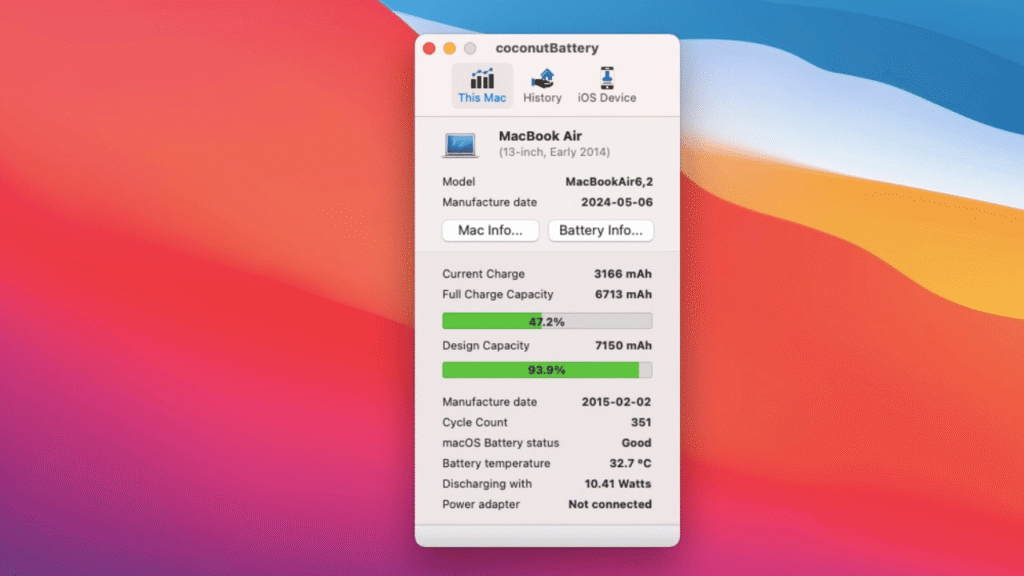The height and width of the screenshot is (576, 1024).
Task: Select the 32.7 °C temperature value
Action: coord(630,463)
